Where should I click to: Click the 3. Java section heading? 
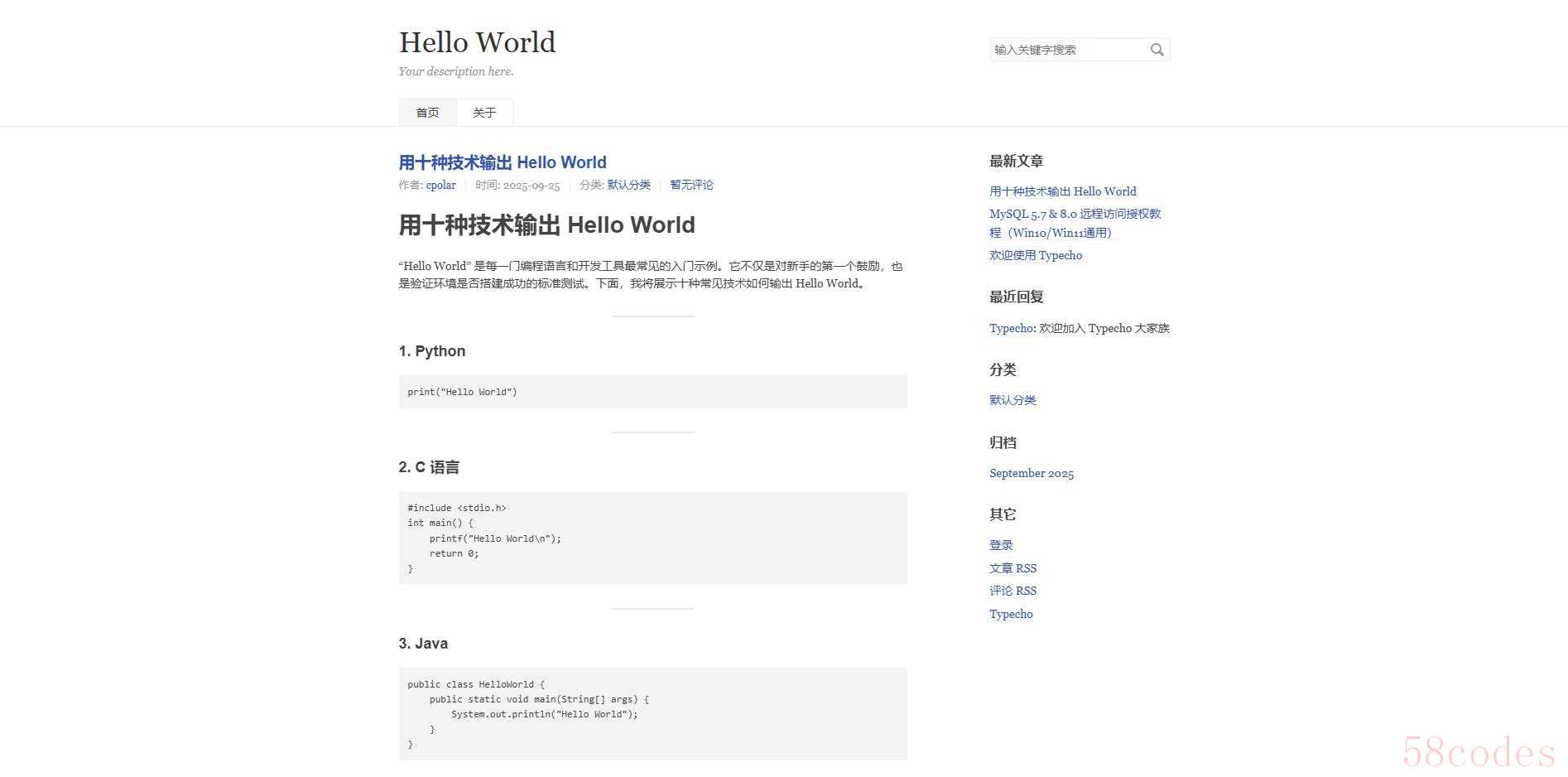coord(423,644)
